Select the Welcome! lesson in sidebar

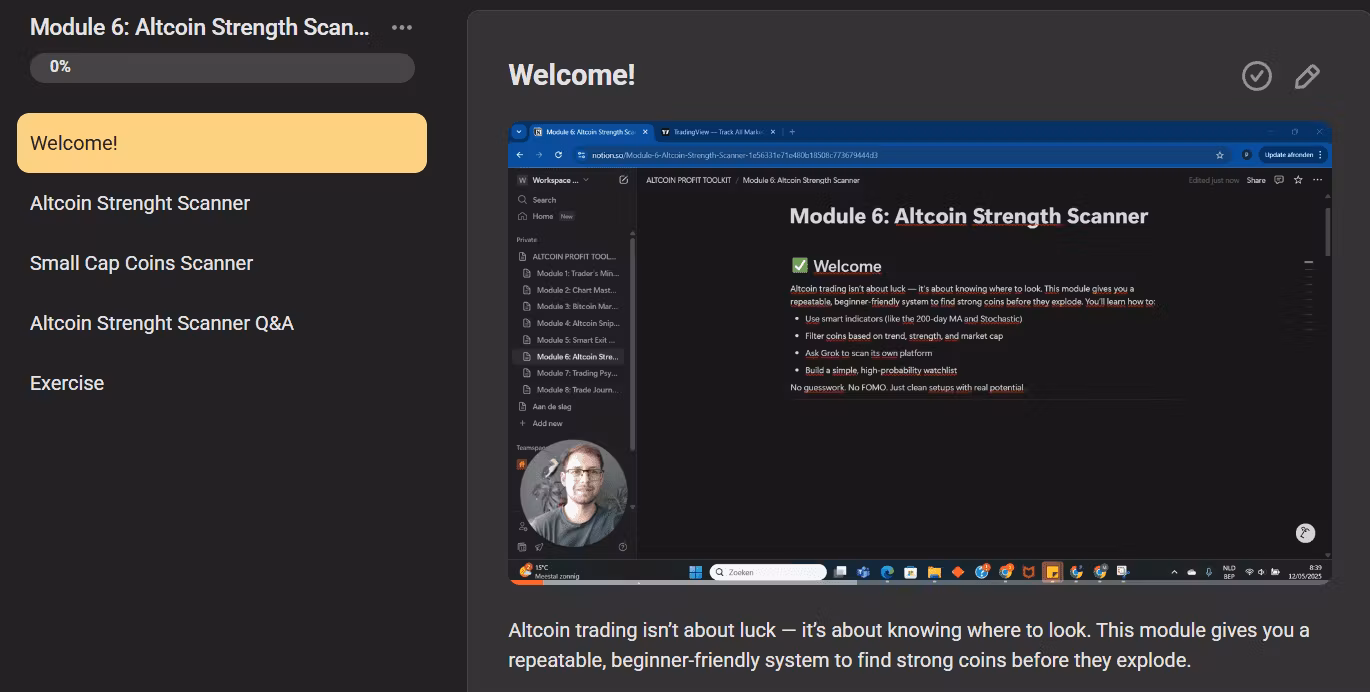pyautogui.click(x=222, y=143)
